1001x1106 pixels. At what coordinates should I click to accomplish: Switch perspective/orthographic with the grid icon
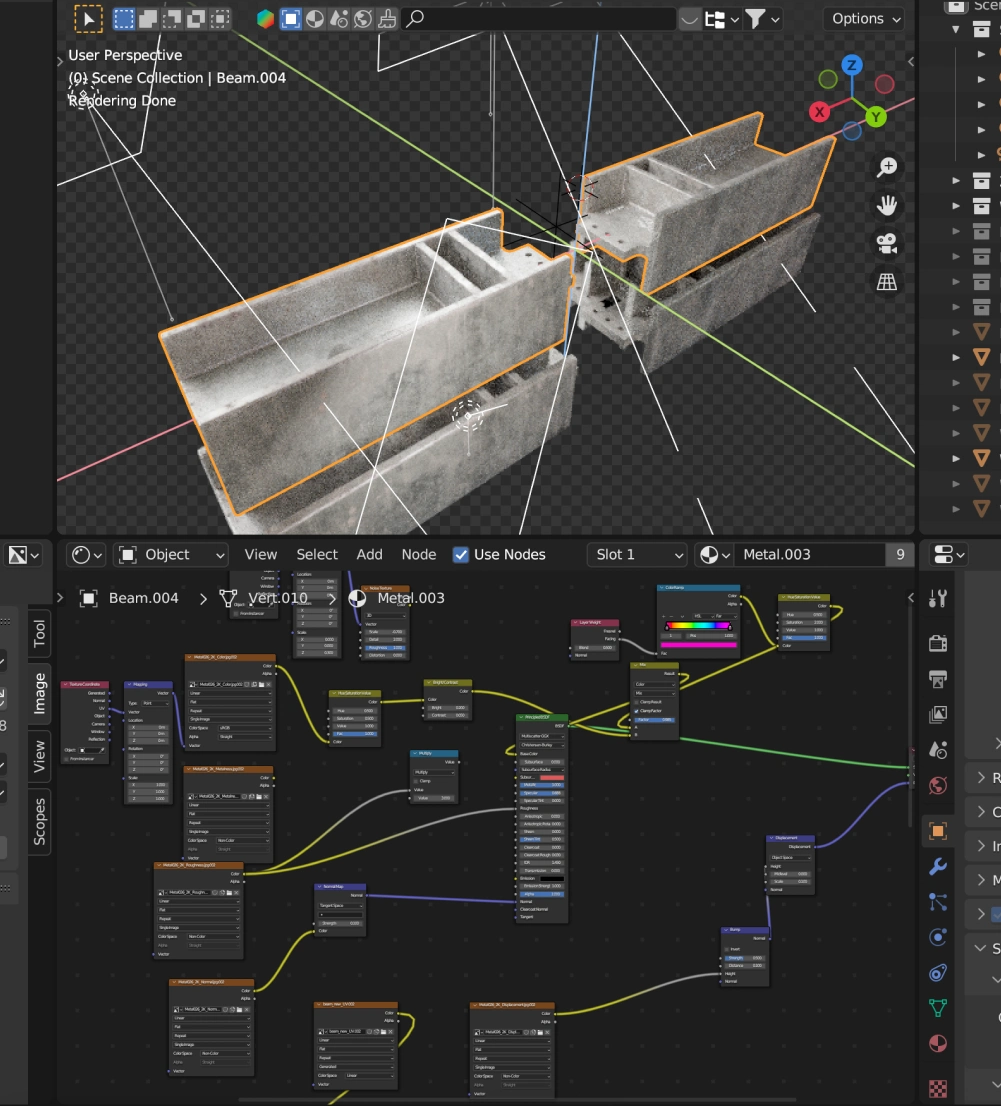pos(887,282)
